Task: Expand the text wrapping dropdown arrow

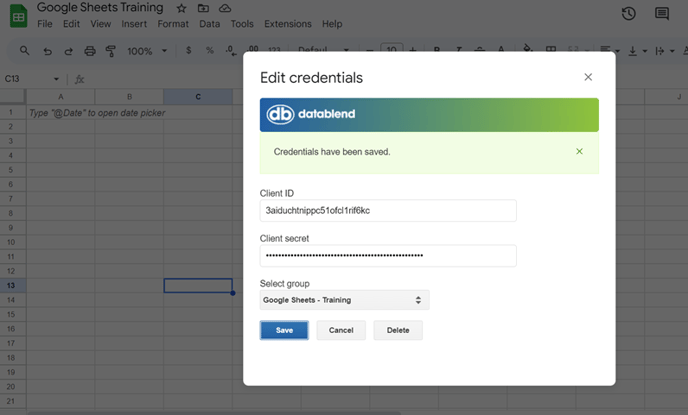Action: coord(672,51)
